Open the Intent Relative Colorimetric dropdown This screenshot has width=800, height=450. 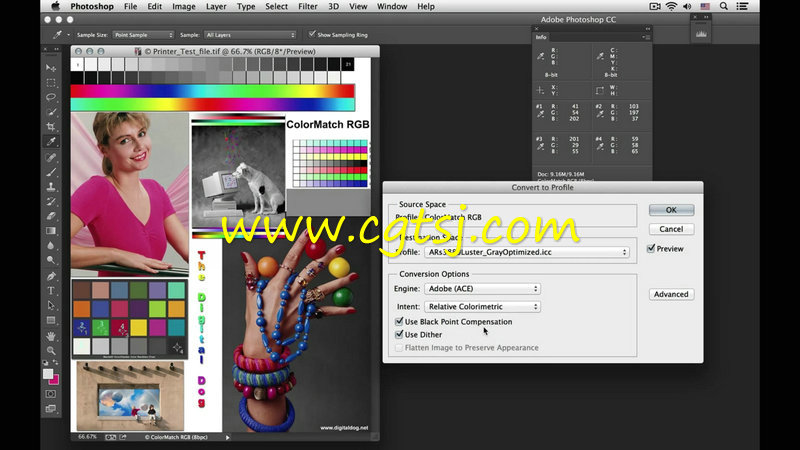[x=482, y=307]
